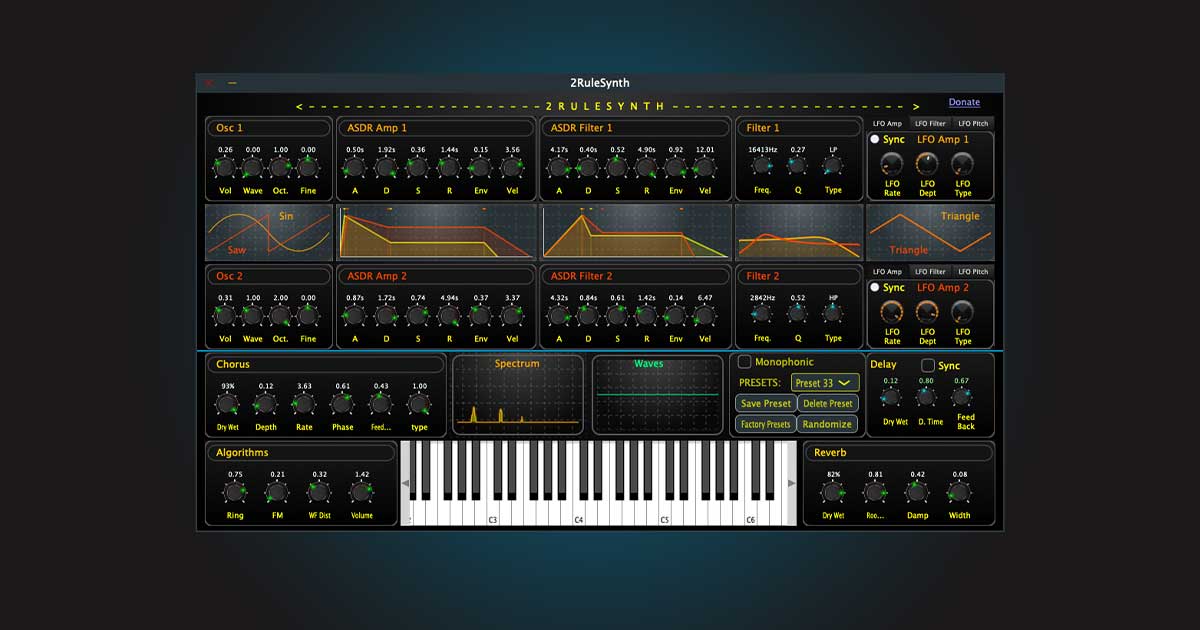Click Algorithms Ring knob
Image resolution: width=1200 pixels, height=630 pixels.
point(235,492)
